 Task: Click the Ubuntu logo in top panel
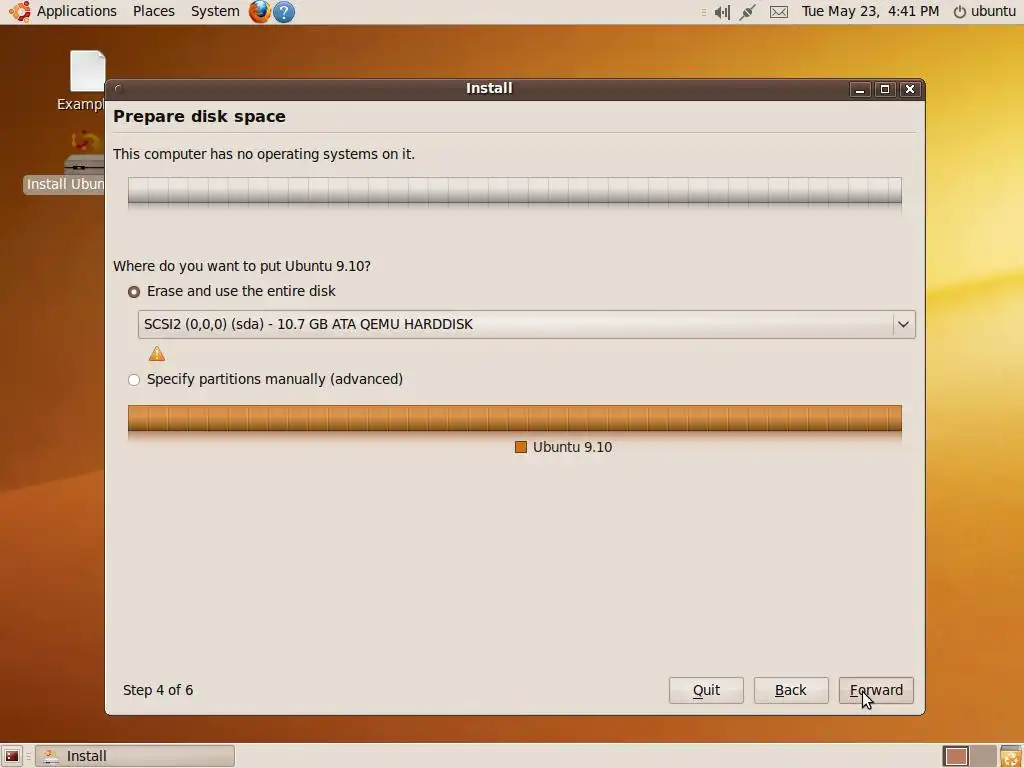pyautogui.click(x=20, y=11)
